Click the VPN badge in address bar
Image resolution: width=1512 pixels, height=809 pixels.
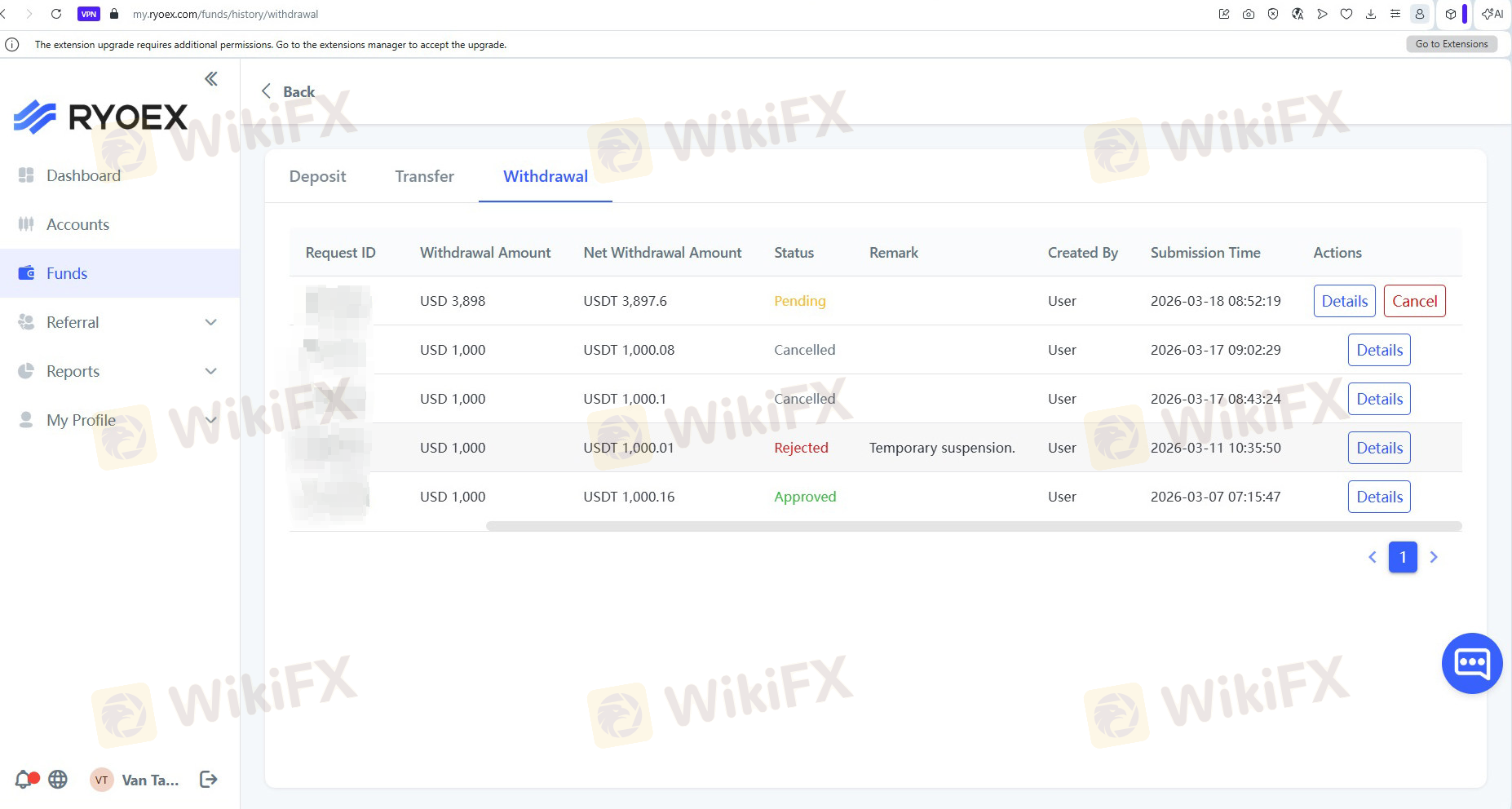click(x=88, y=14)
